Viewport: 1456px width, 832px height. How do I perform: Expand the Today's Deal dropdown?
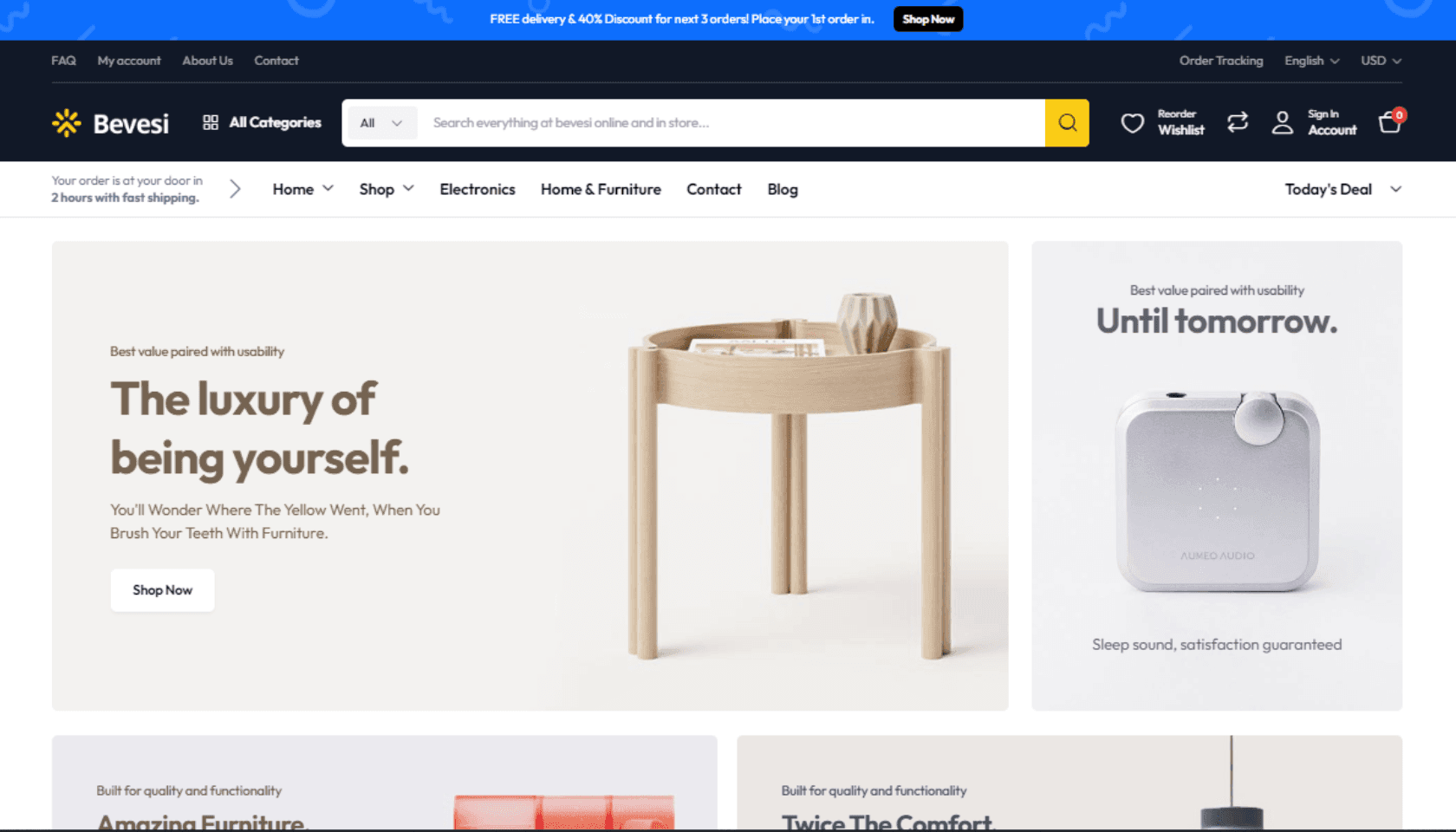[x=1343, y=189]
